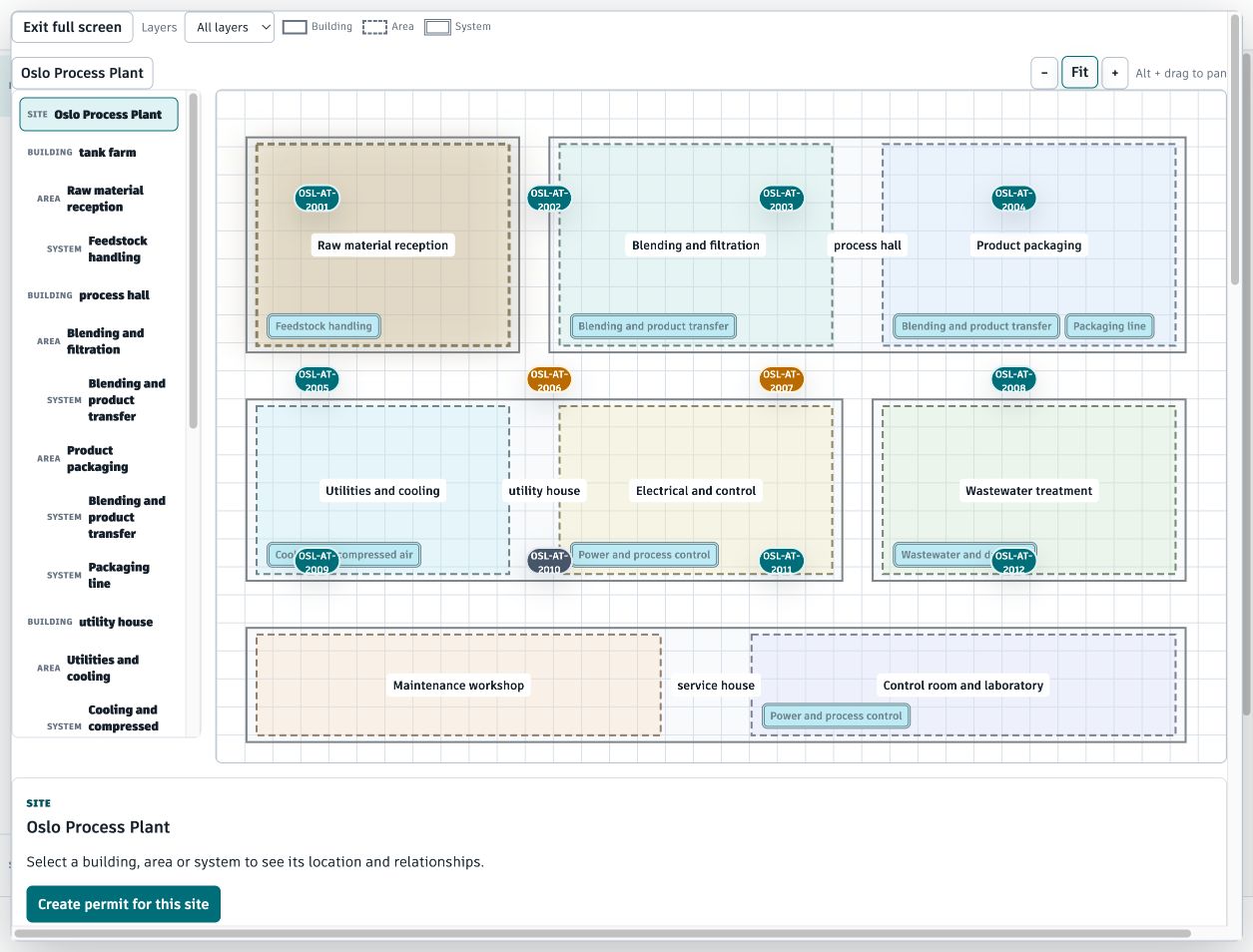Click the OSL-AT-2008 asset marker
The image size is (1253, 952).
coord(1013,379)
